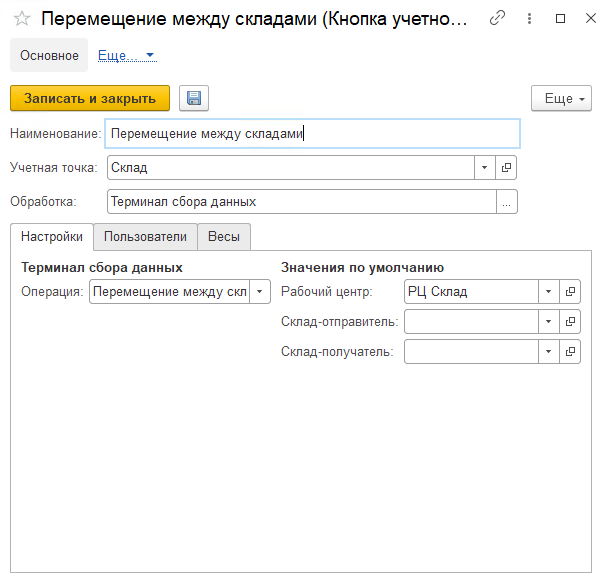This screenshot has height=582, width=604.
Task: Open the Рабочий центр item form
Action: coord(570,292)
